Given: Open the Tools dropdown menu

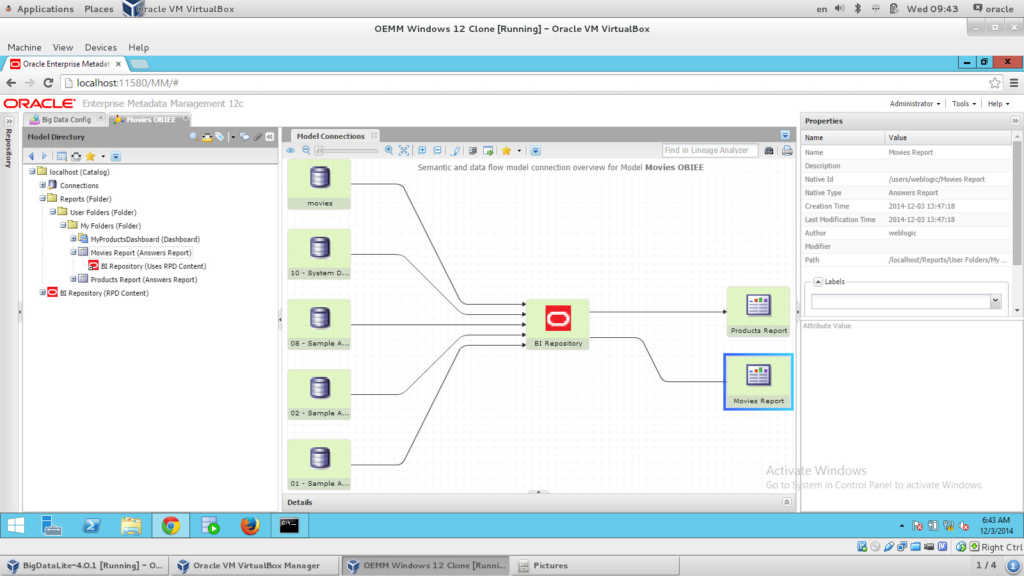Looking at the screenshot, I should point(964,104).
